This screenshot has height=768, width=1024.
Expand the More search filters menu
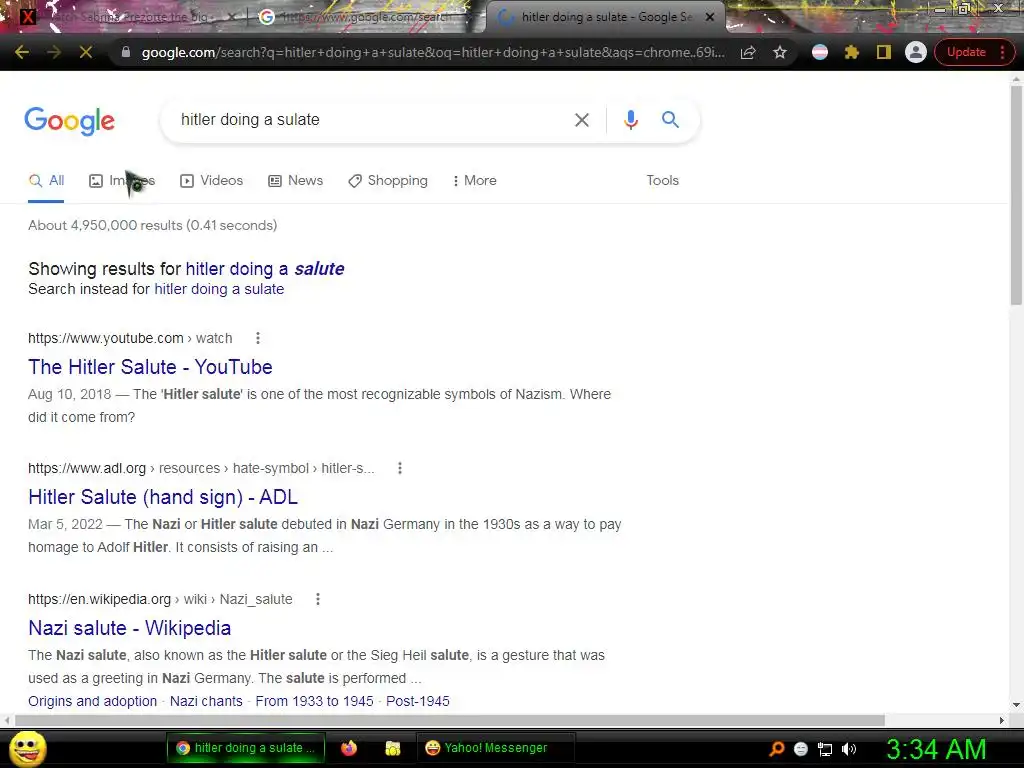[475, 181]
